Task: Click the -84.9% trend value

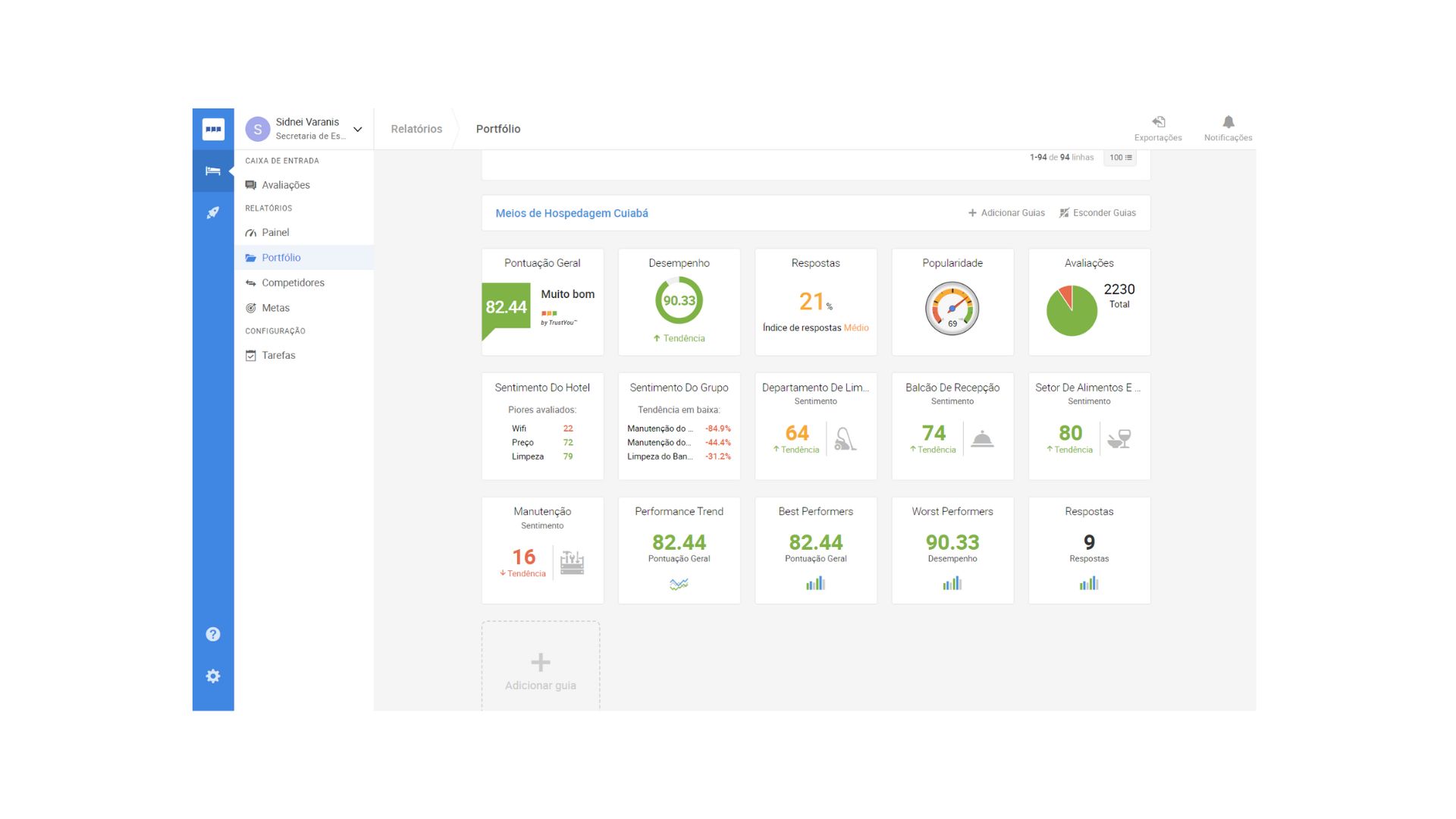Action: point(718,428)
